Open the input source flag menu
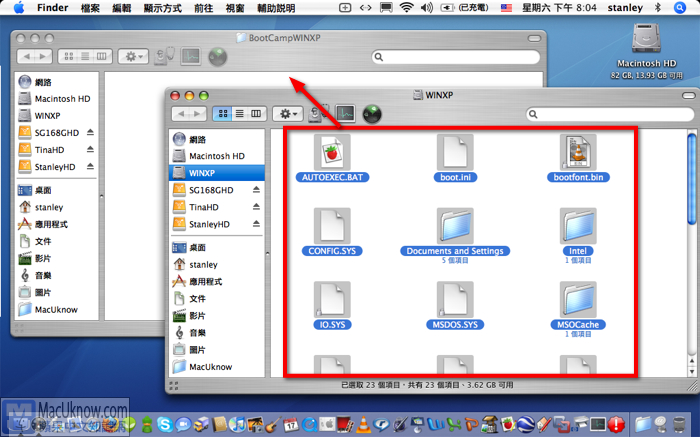Image resolution: width=700 pixels, height=437 pixels. [x=506, y=8]
